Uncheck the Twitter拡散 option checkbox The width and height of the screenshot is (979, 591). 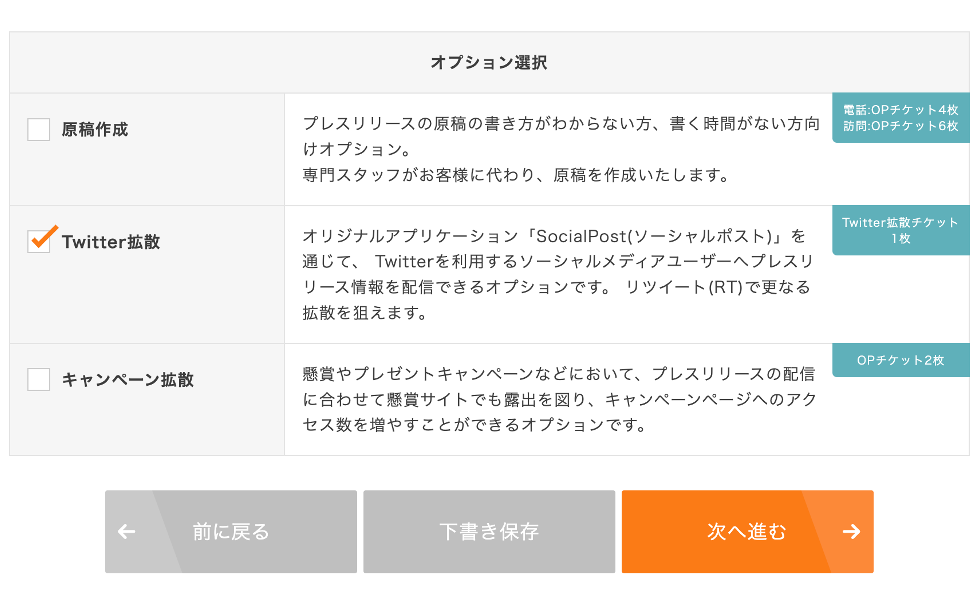pos(38,242)
